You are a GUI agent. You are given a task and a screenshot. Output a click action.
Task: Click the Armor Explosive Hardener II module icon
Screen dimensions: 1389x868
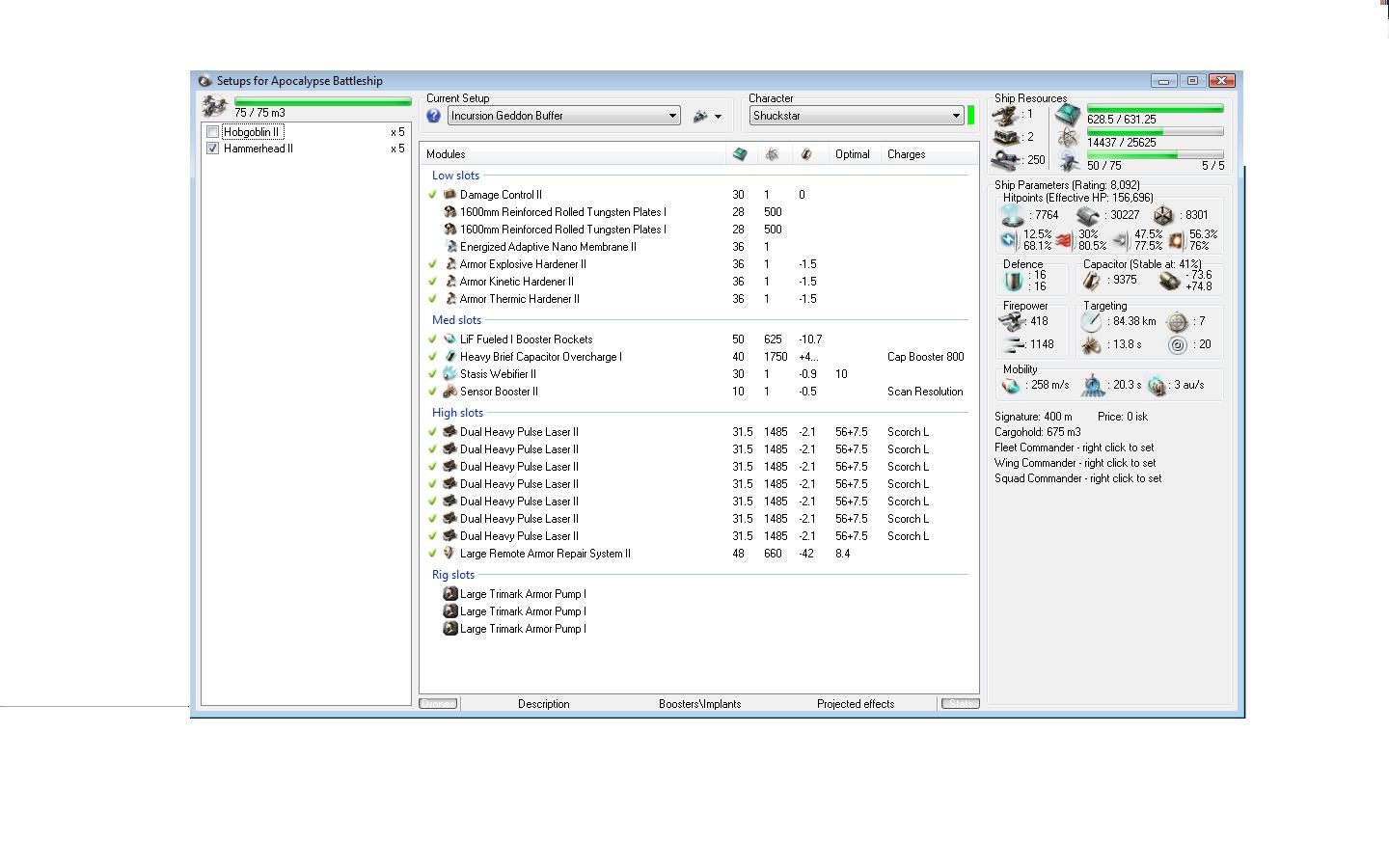[x=449, y=264]
